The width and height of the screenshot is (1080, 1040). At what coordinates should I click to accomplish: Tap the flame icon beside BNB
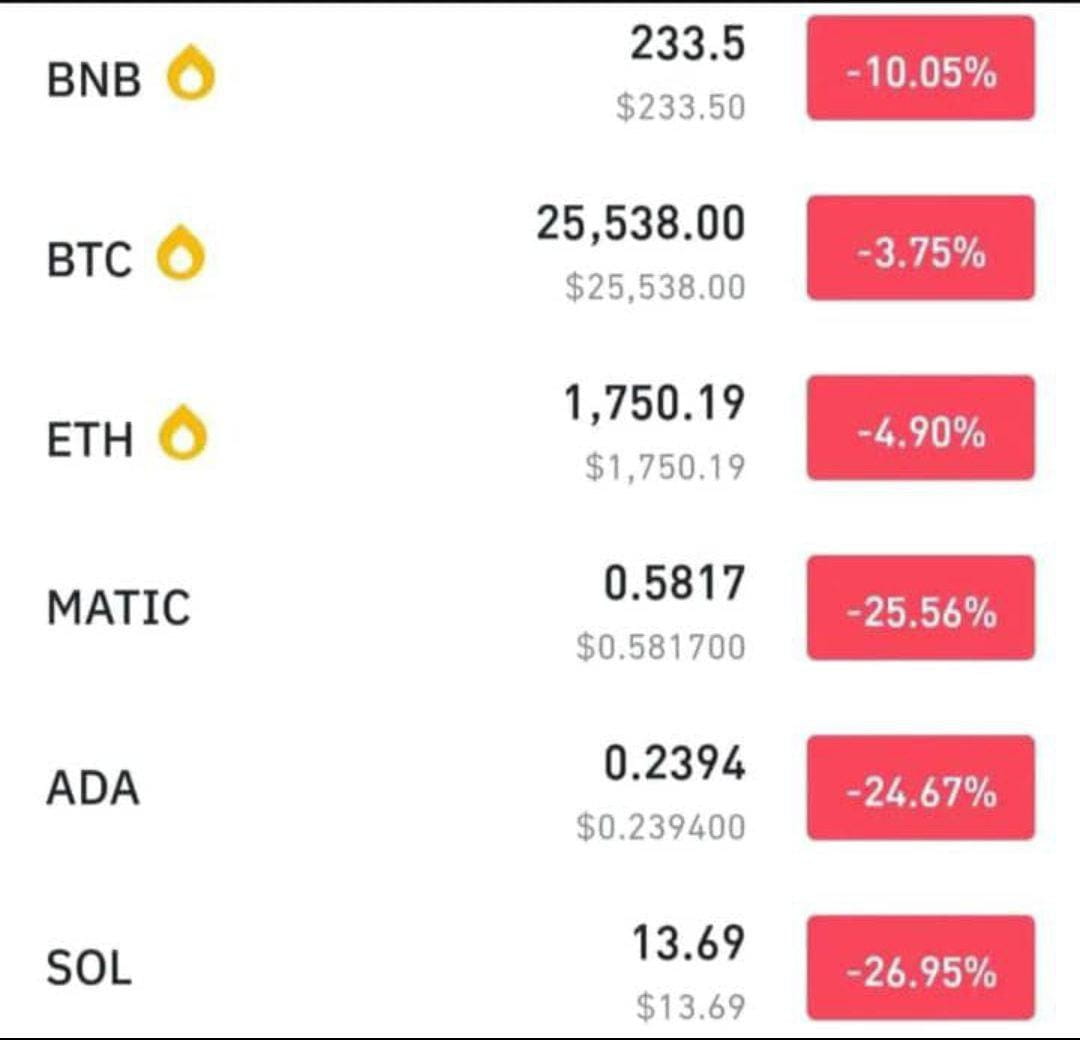tap(191, 73)
